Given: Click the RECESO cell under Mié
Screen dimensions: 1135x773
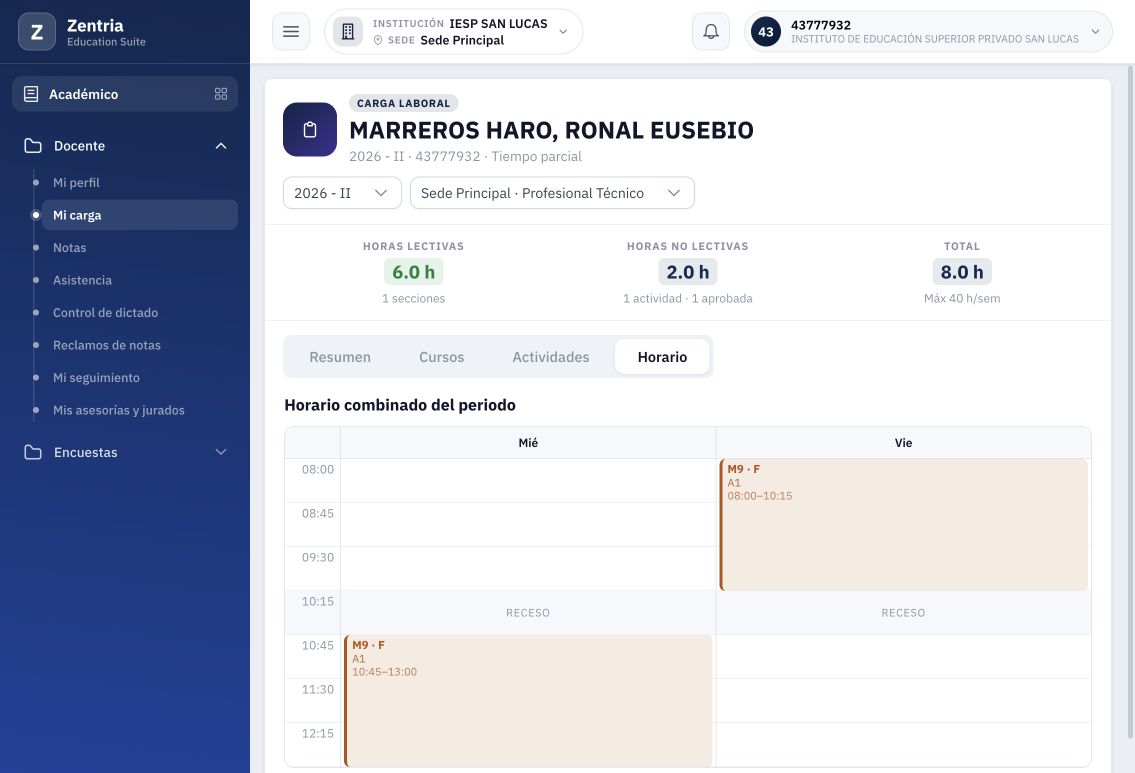Looking at the screenshot, I should coord(528,613).
